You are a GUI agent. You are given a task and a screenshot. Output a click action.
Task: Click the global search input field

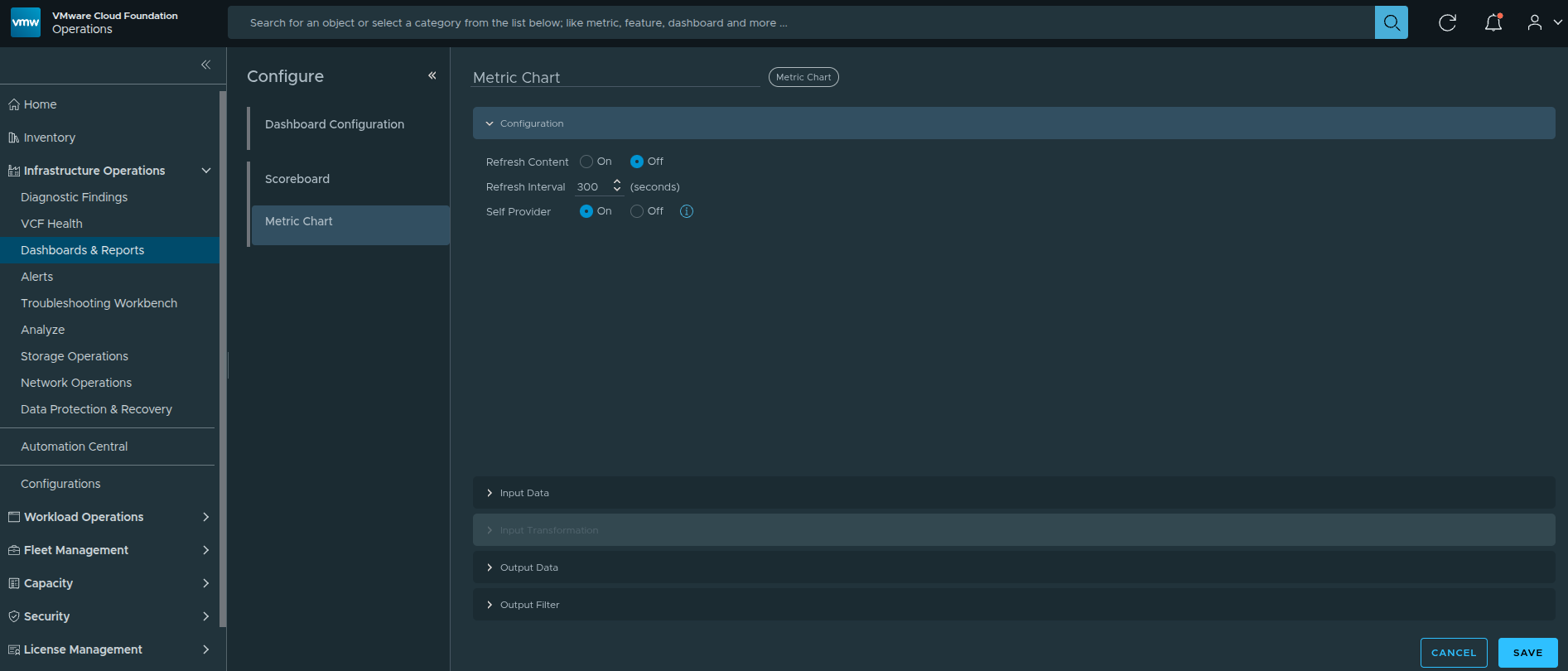795,22
